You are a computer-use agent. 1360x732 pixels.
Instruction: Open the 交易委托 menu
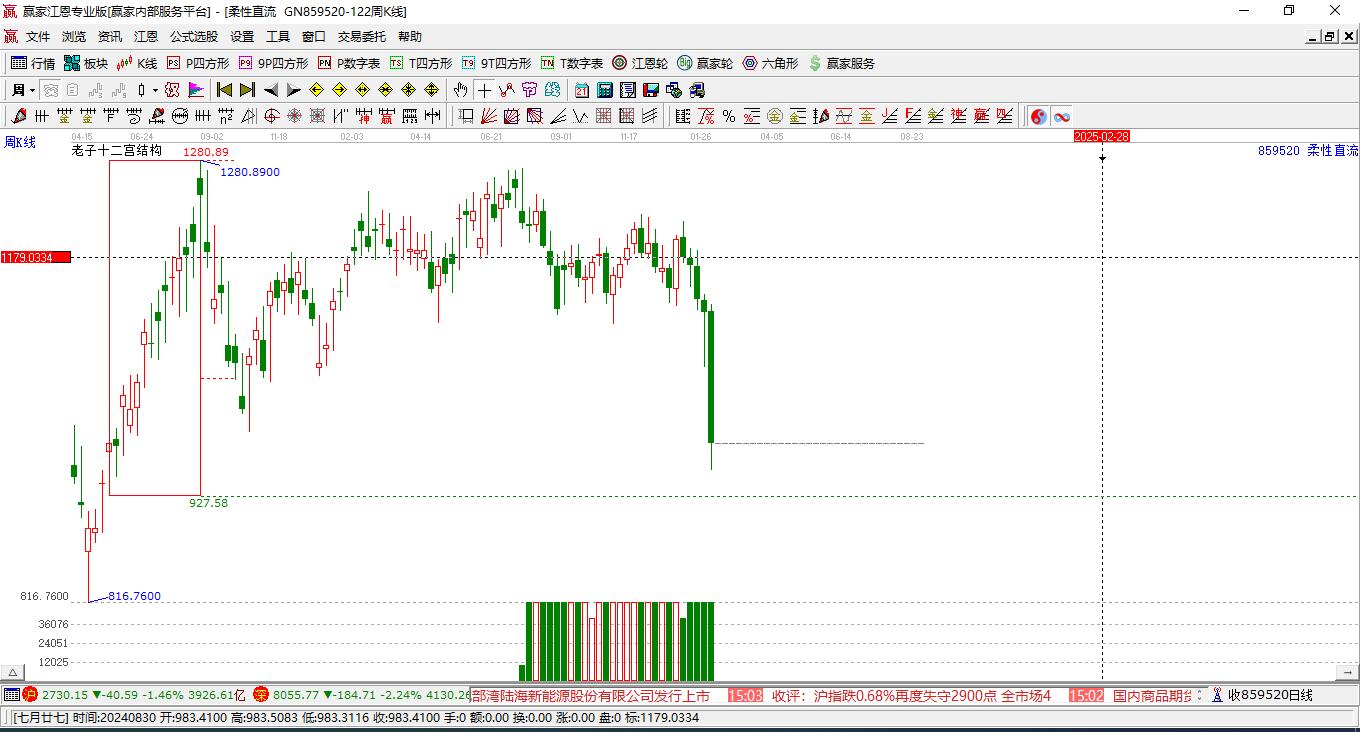pos(362,37)
